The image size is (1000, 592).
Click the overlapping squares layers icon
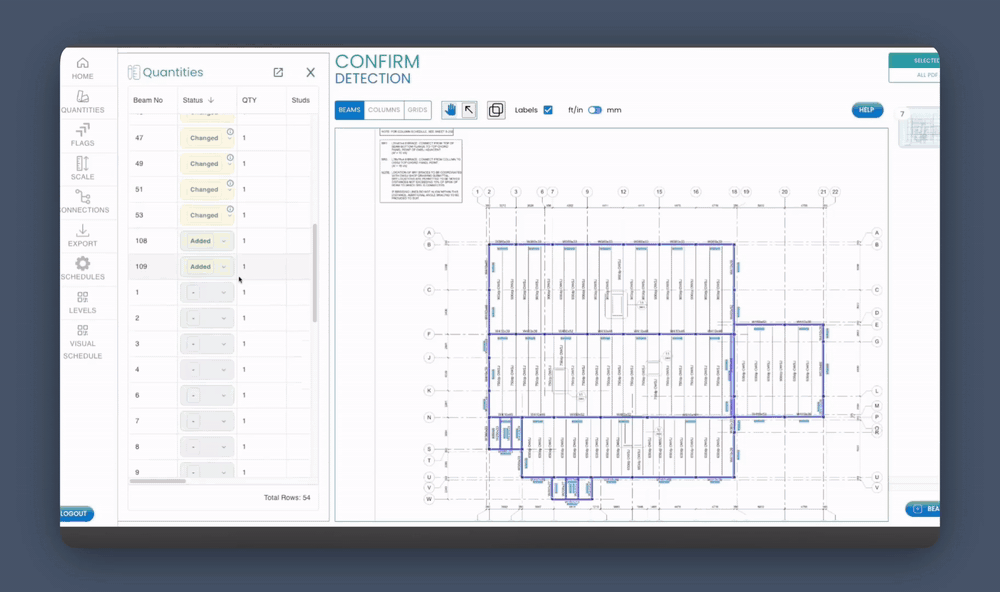pyautogui.click(x=496, y=110)
